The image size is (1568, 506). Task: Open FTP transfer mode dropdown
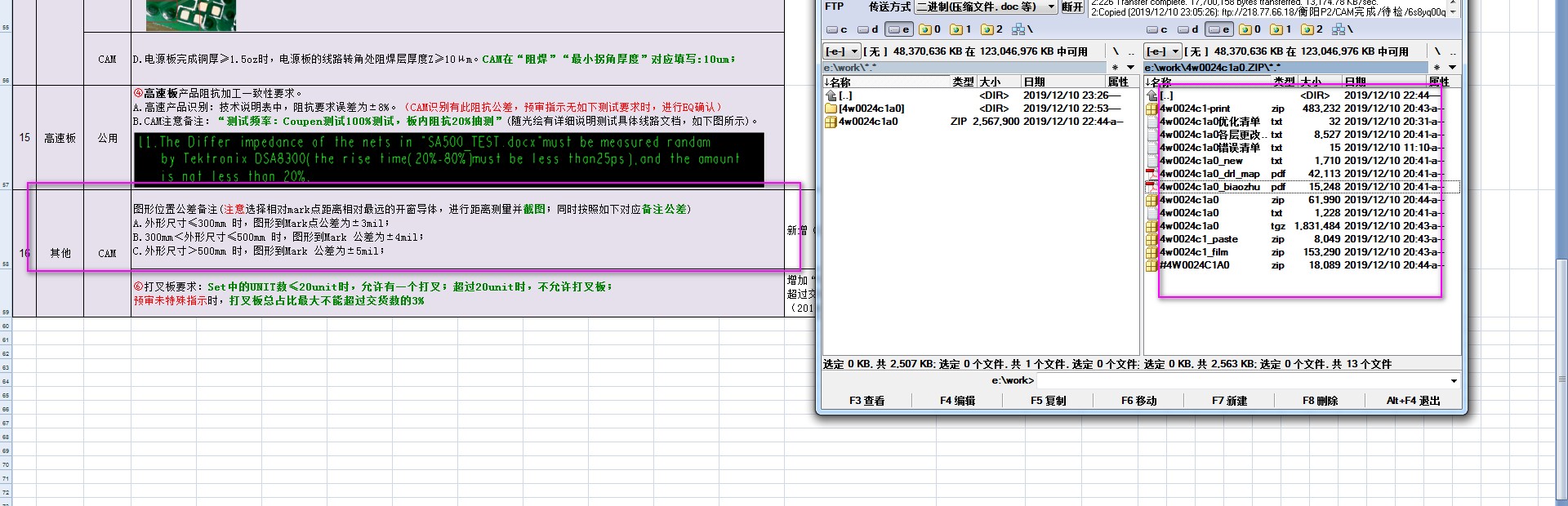tap(986, 7)
